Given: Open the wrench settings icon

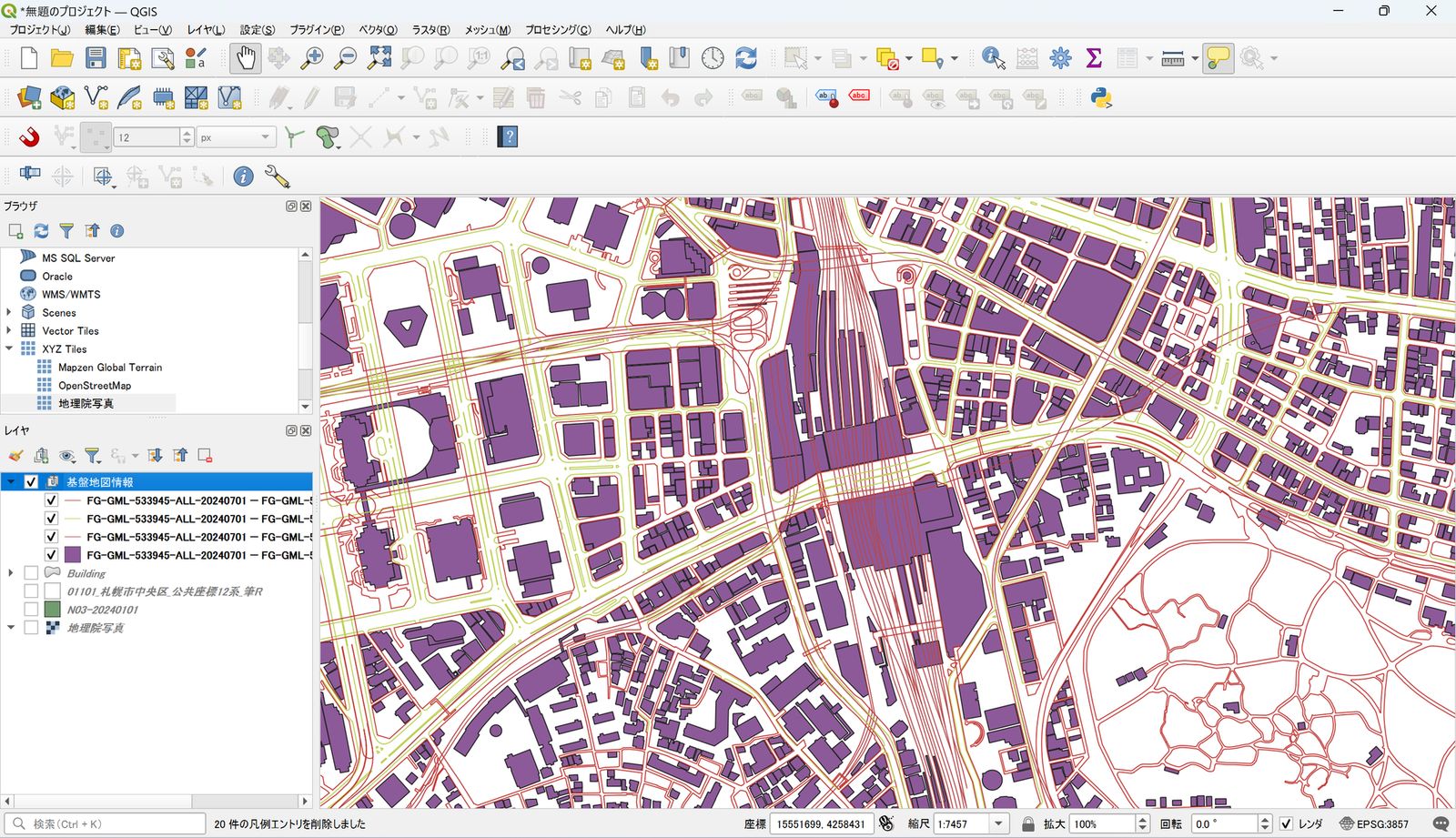Looking at the screenshot, I should point(277,177).
